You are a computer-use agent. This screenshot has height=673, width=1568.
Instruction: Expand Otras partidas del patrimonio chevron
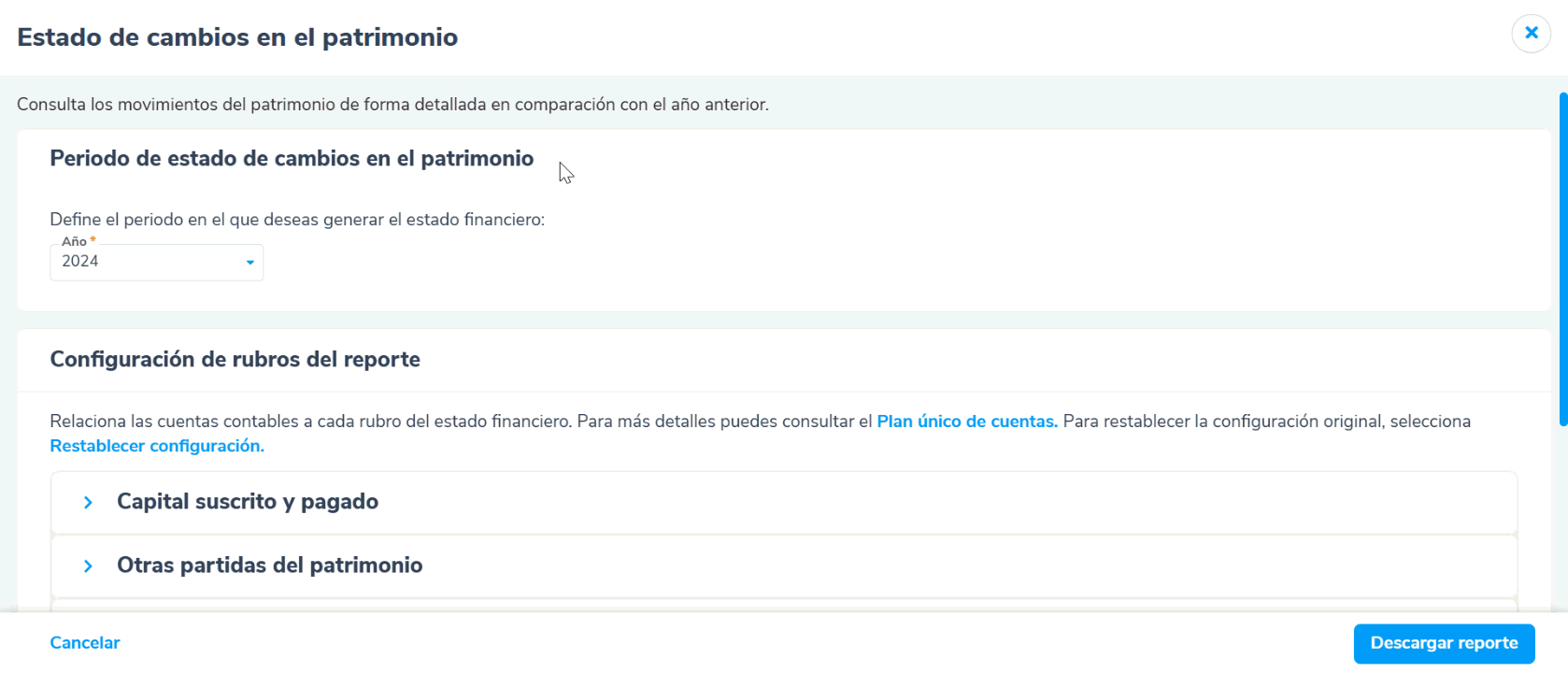coord(88,566)
